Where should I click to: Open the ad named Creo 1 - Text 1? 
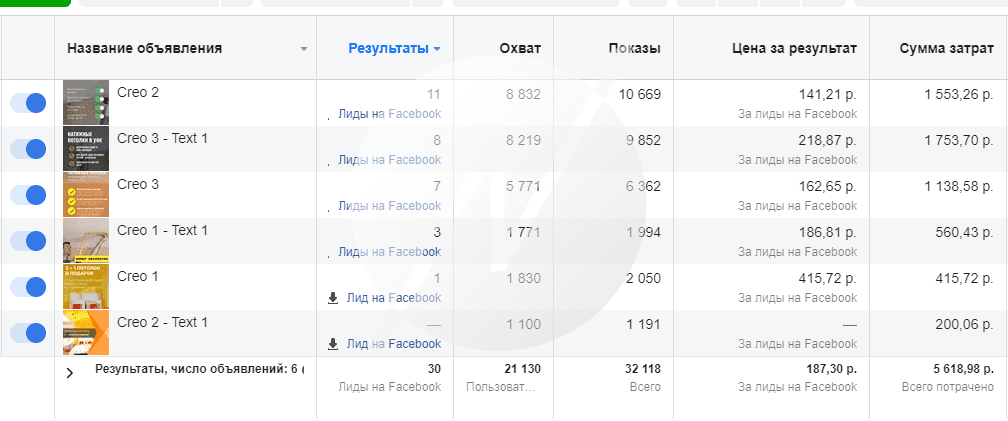(x=163, y=230)
